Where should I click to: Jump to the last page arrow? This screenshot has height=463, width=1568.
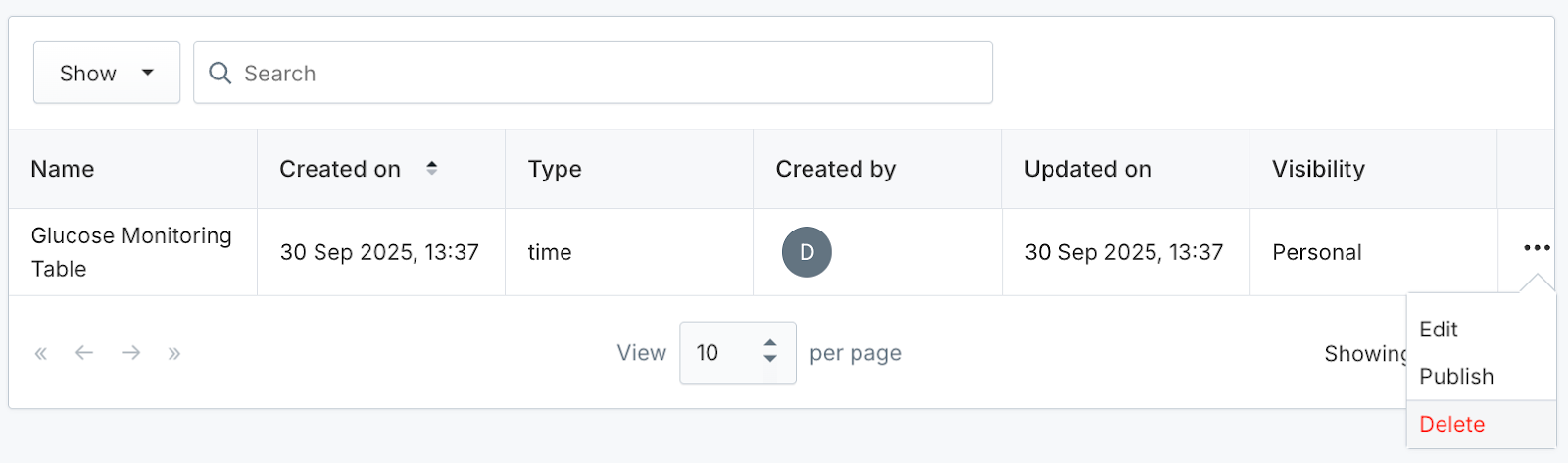174,353
